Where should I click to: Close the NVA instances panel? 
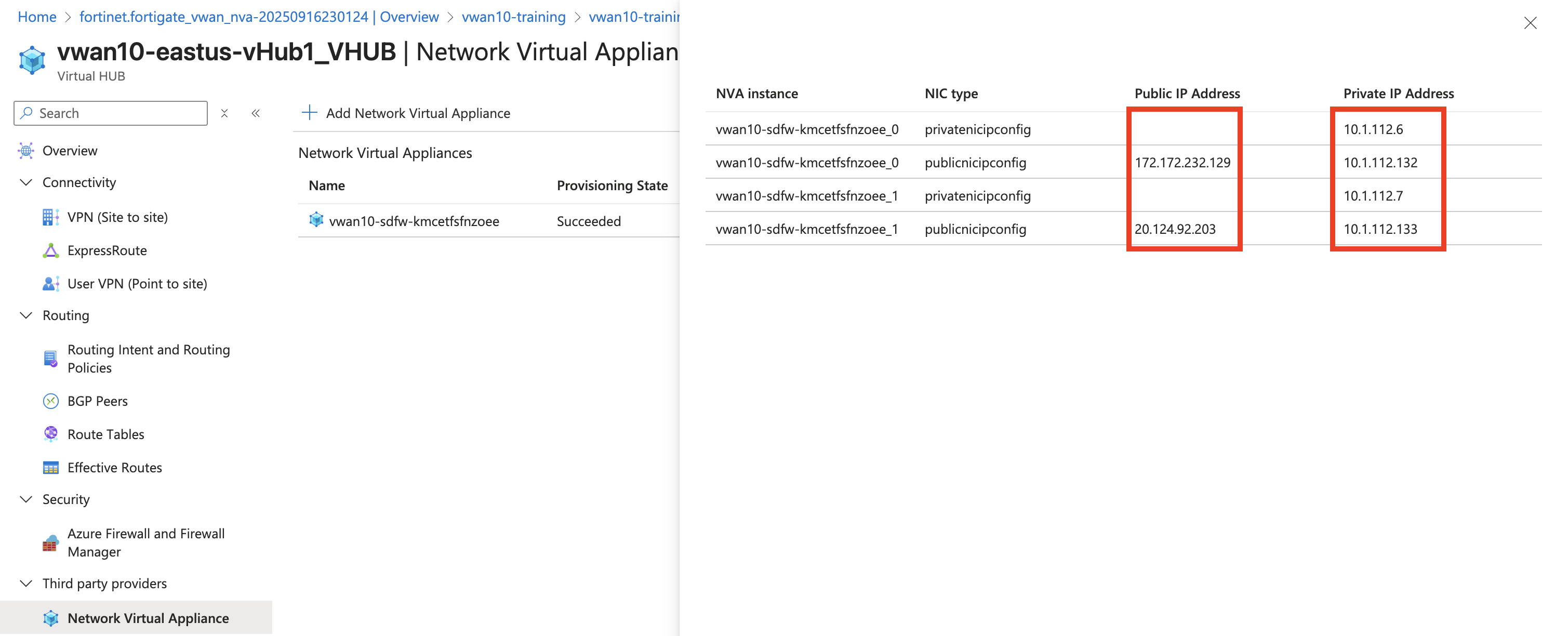pos(1530,23)
